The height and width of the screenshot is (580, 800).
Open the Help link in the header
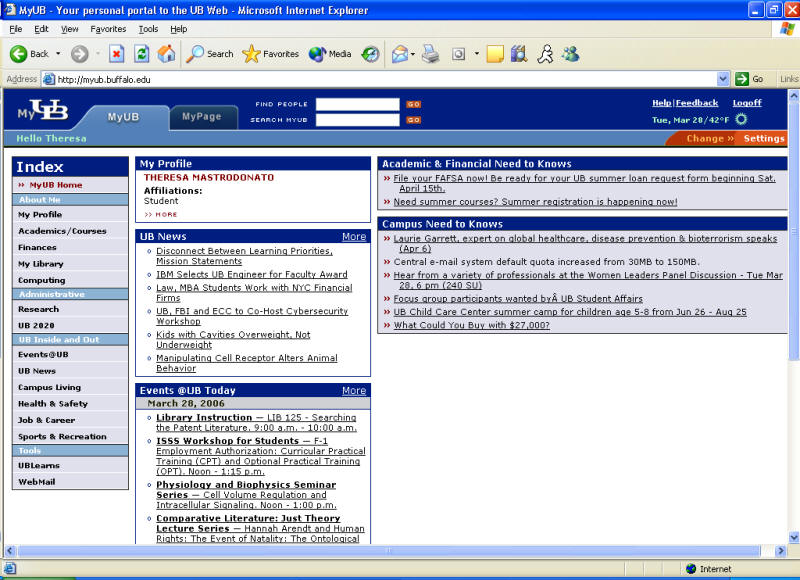[x=662, y=103]
